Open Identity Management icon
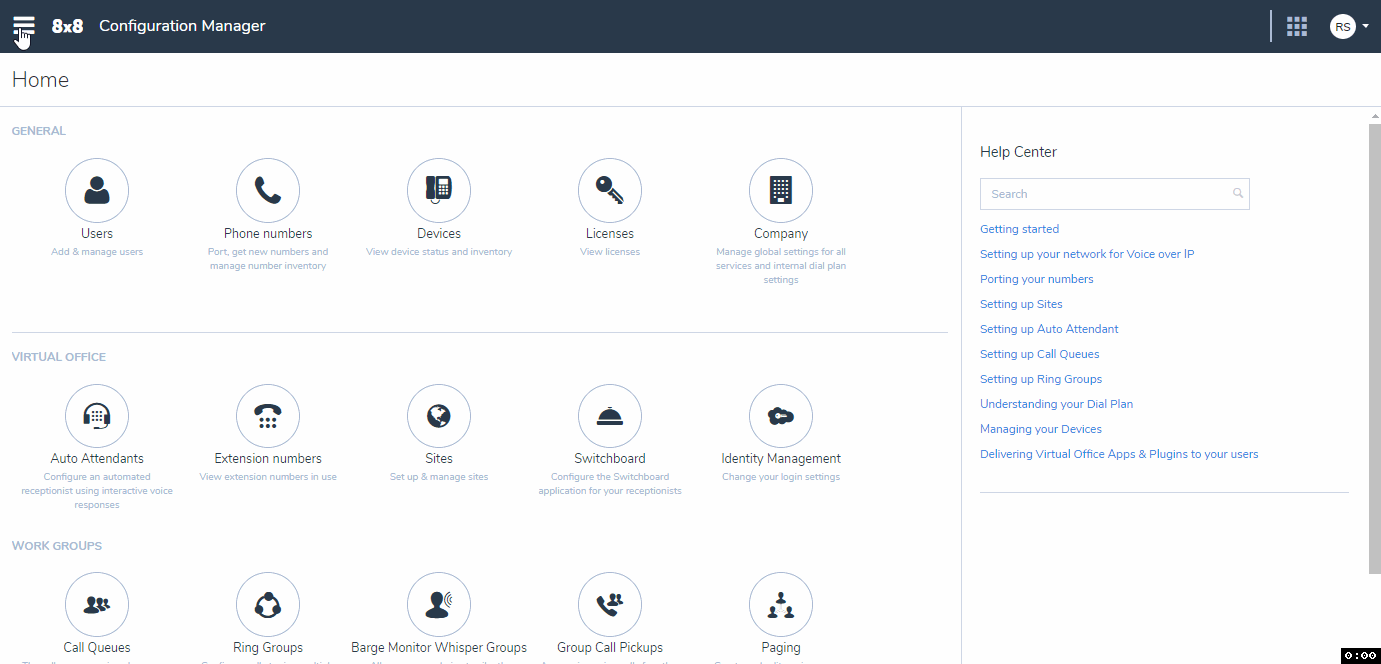Screen dimensions: 1381x664 coord(781,416)
